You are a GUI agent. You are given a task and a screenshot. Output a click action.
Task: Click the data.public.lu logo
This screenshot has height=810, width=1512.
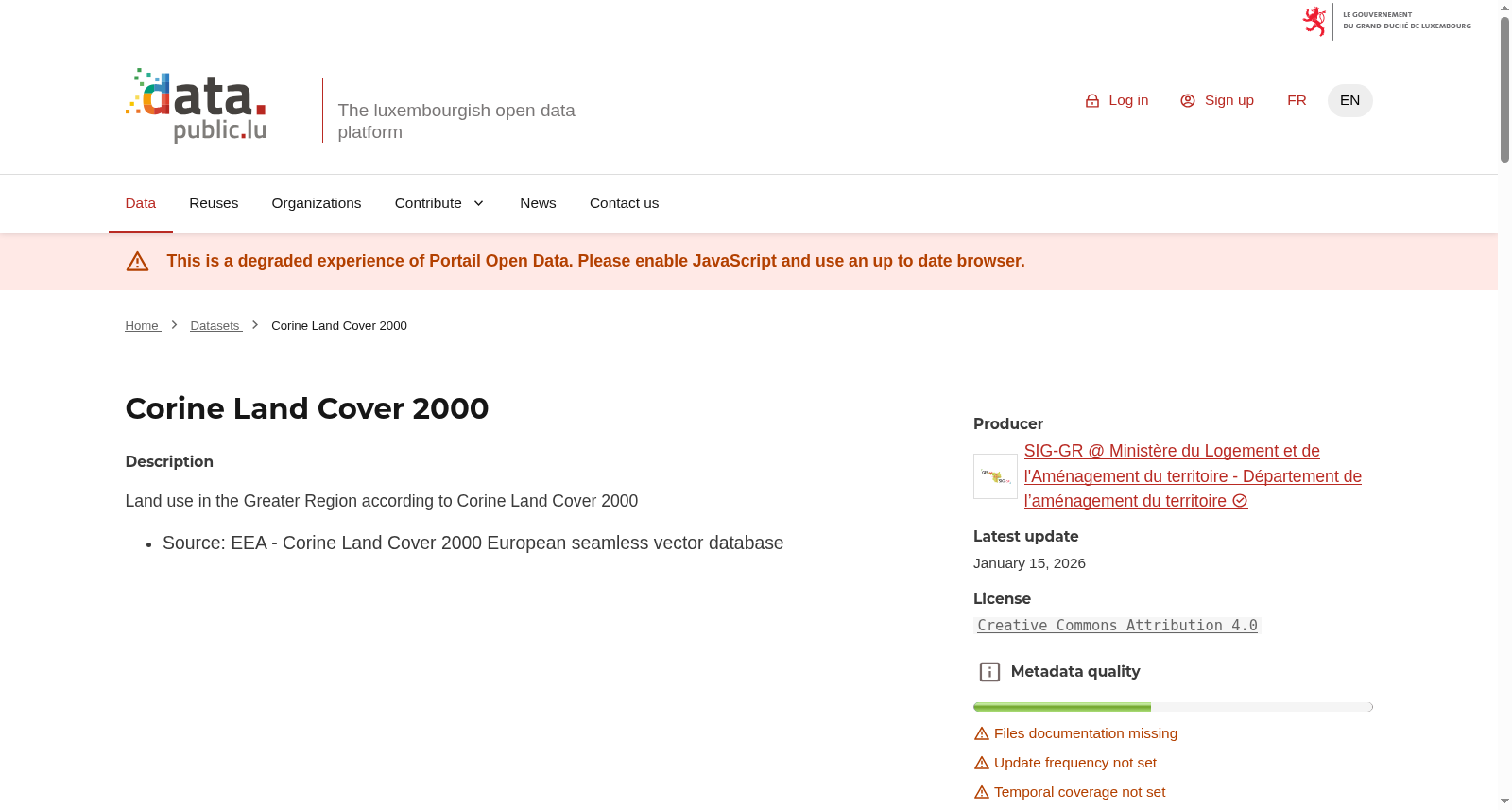tap(196, 106)
